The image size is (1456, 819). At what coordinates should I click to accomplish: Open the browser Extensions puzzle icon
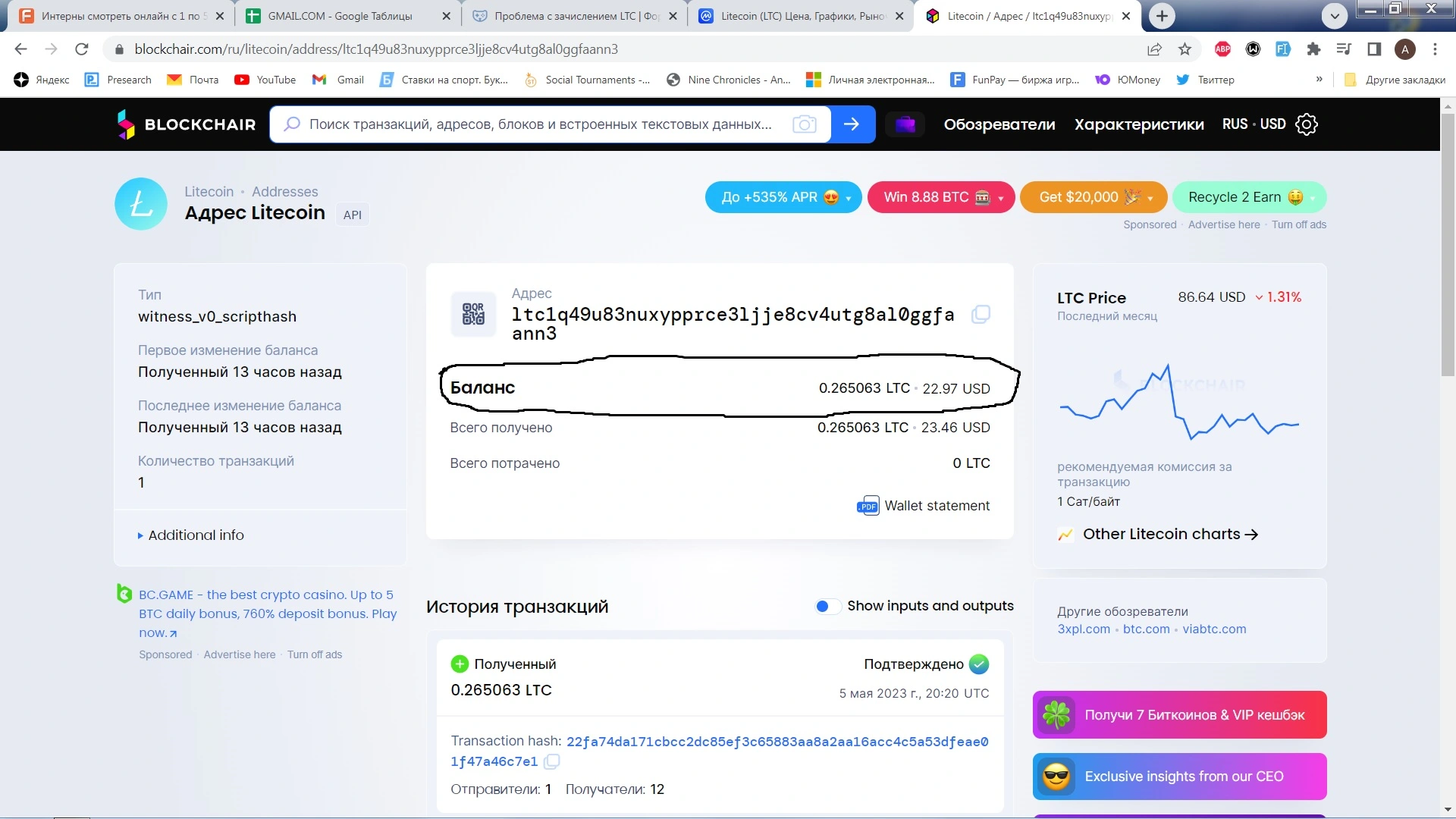click(x=1313, y=49)
